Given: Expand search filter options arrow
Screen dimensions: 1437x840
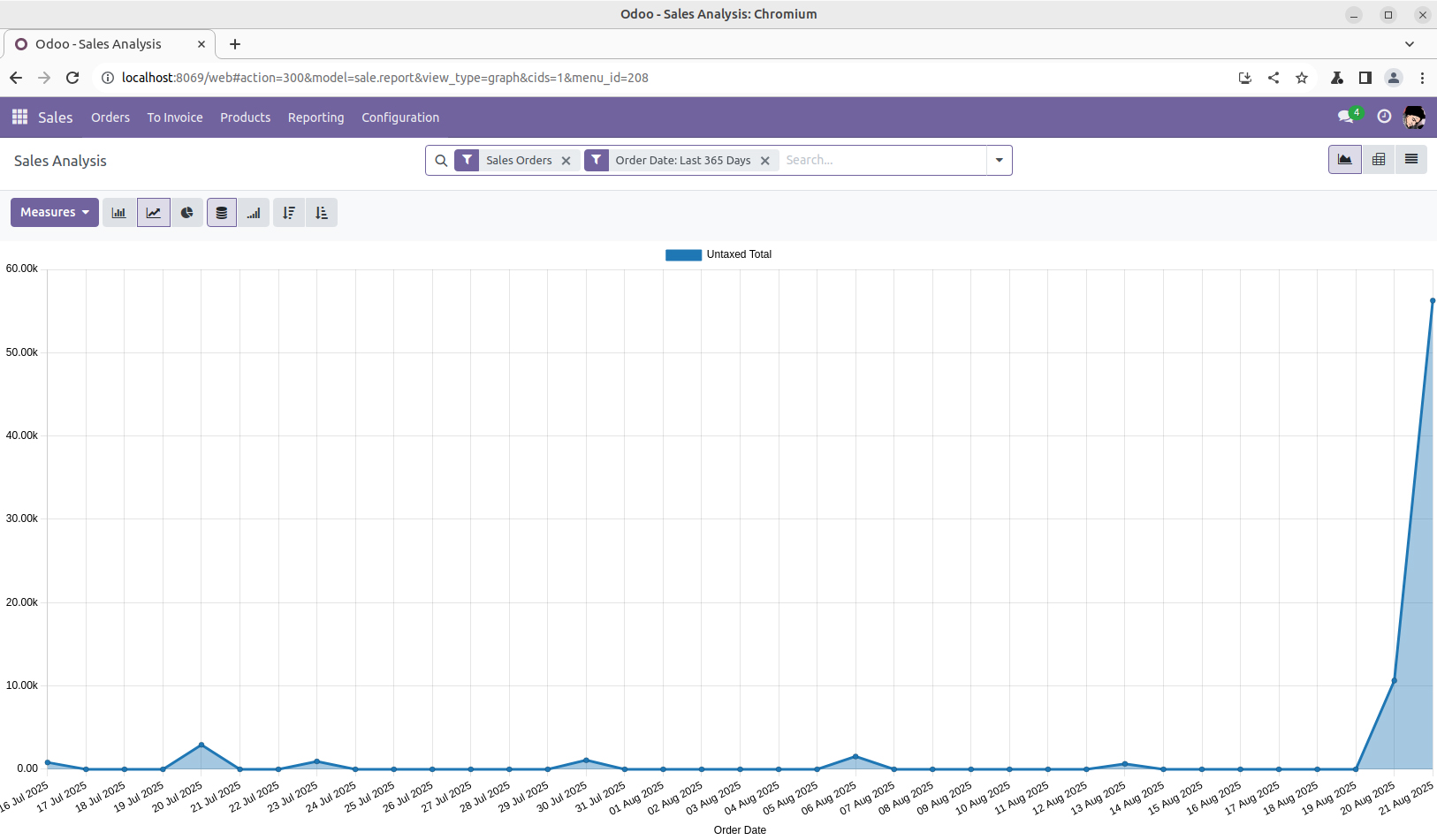Looking at the screenshot, I should point(999,161).
